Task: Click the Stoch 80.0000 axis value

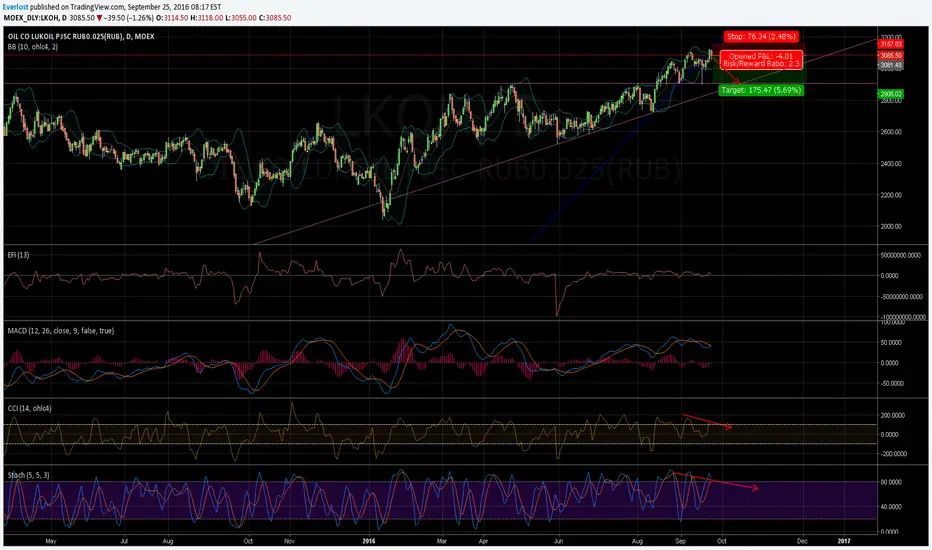Action: pyautogui.click(x=892, y=482)
